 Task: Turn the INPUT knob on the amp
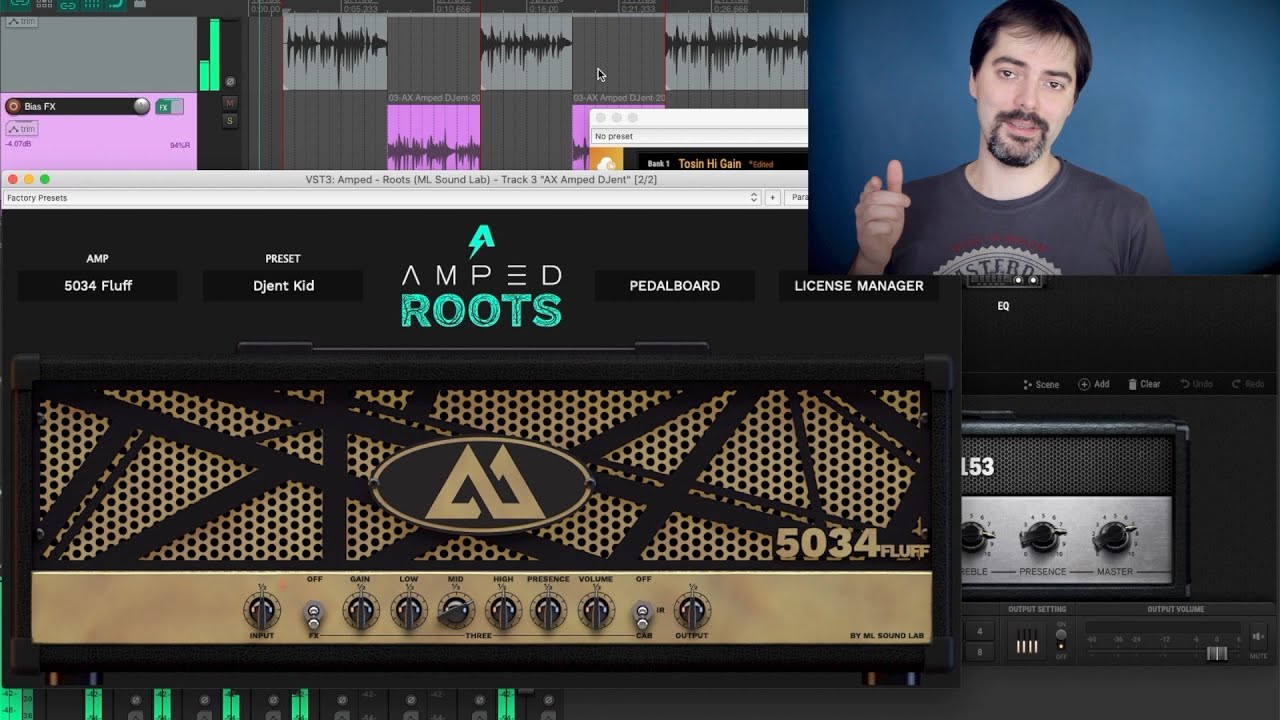point(261,610)
